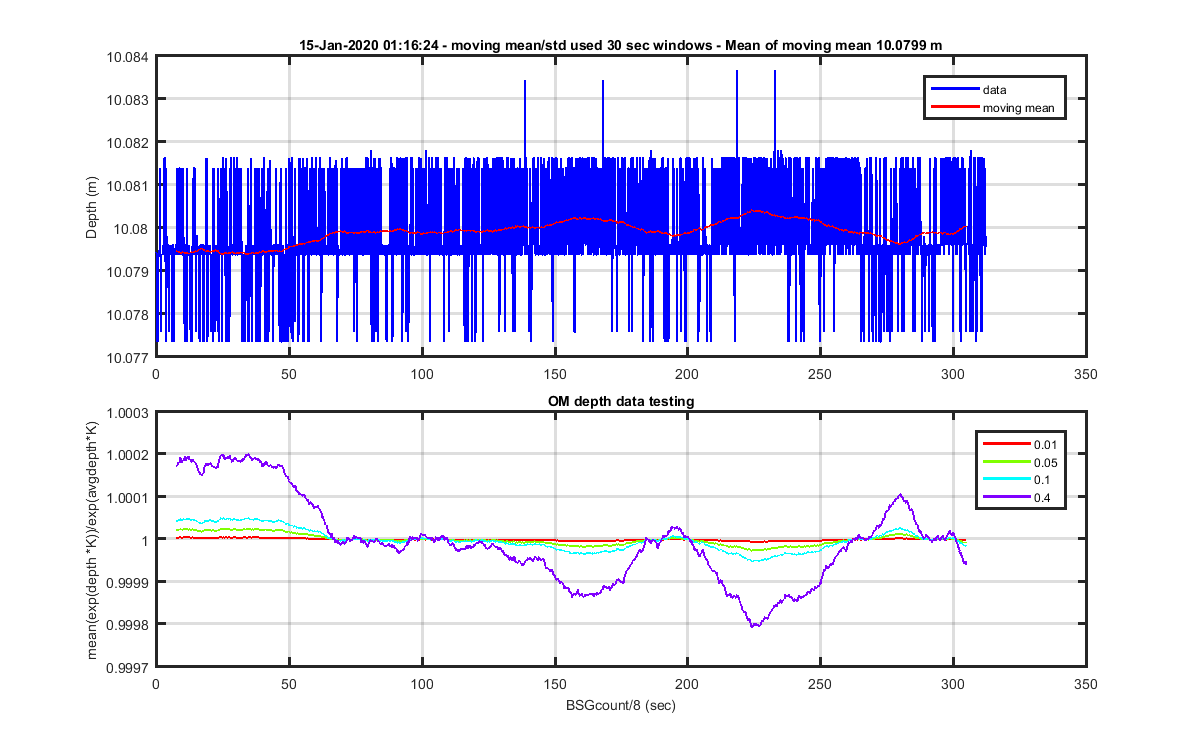Click the '0.01' legend entry

pyautogui.click(x=1047, y=443)
